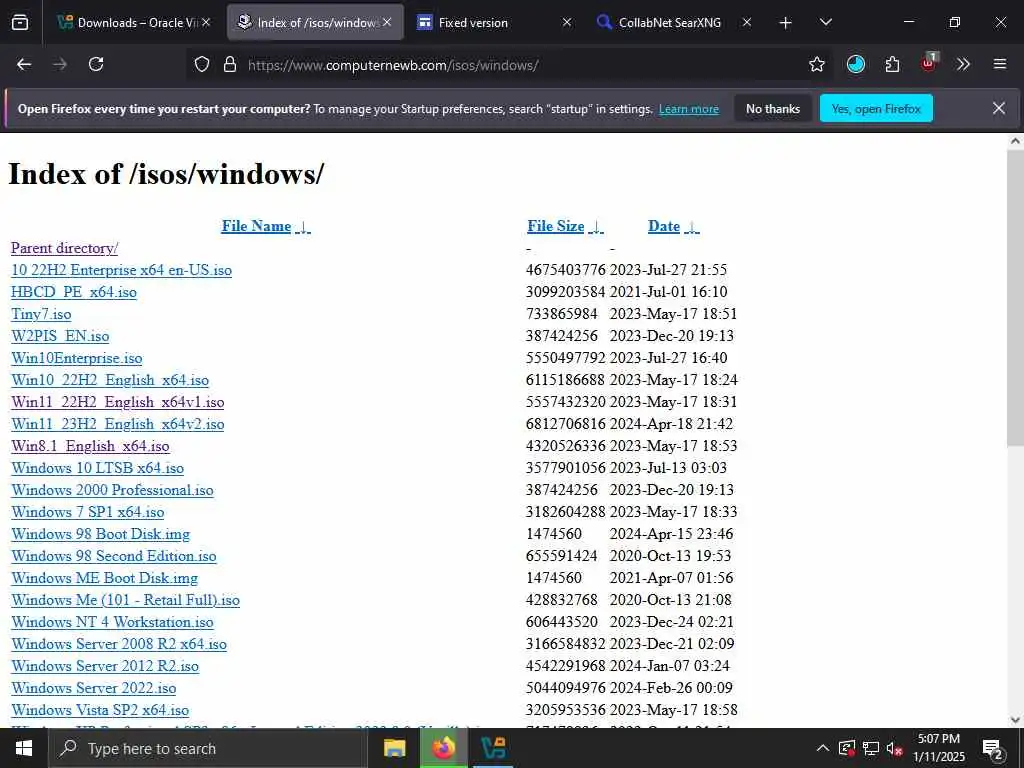Screen dimensions: 1024x768
Task: Sort listing by File Name header
Action: click(x=256, y=226)
